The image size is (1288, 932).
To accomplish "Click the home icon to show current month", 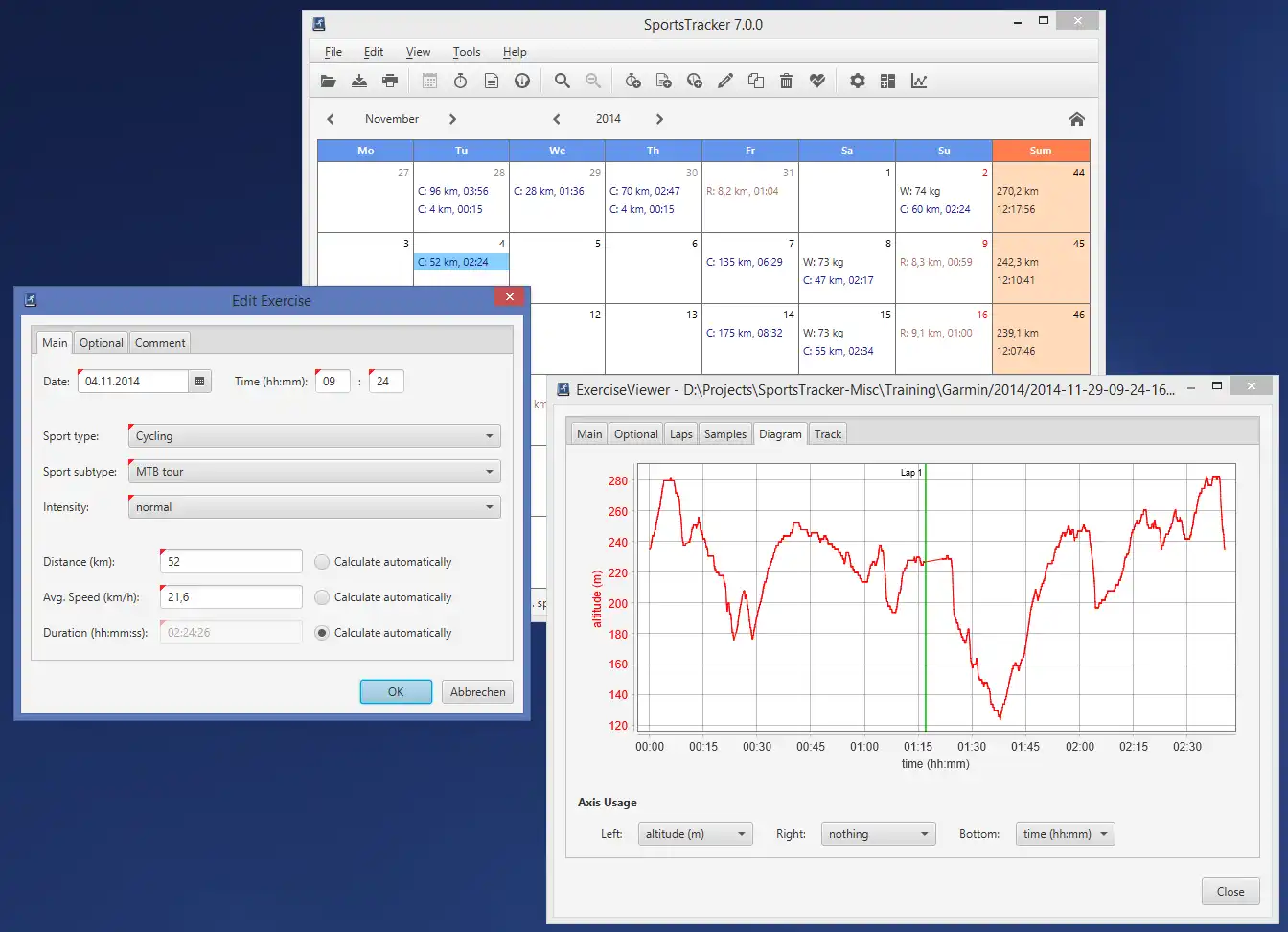I will pyautogui.click(x=1077, y=119).
